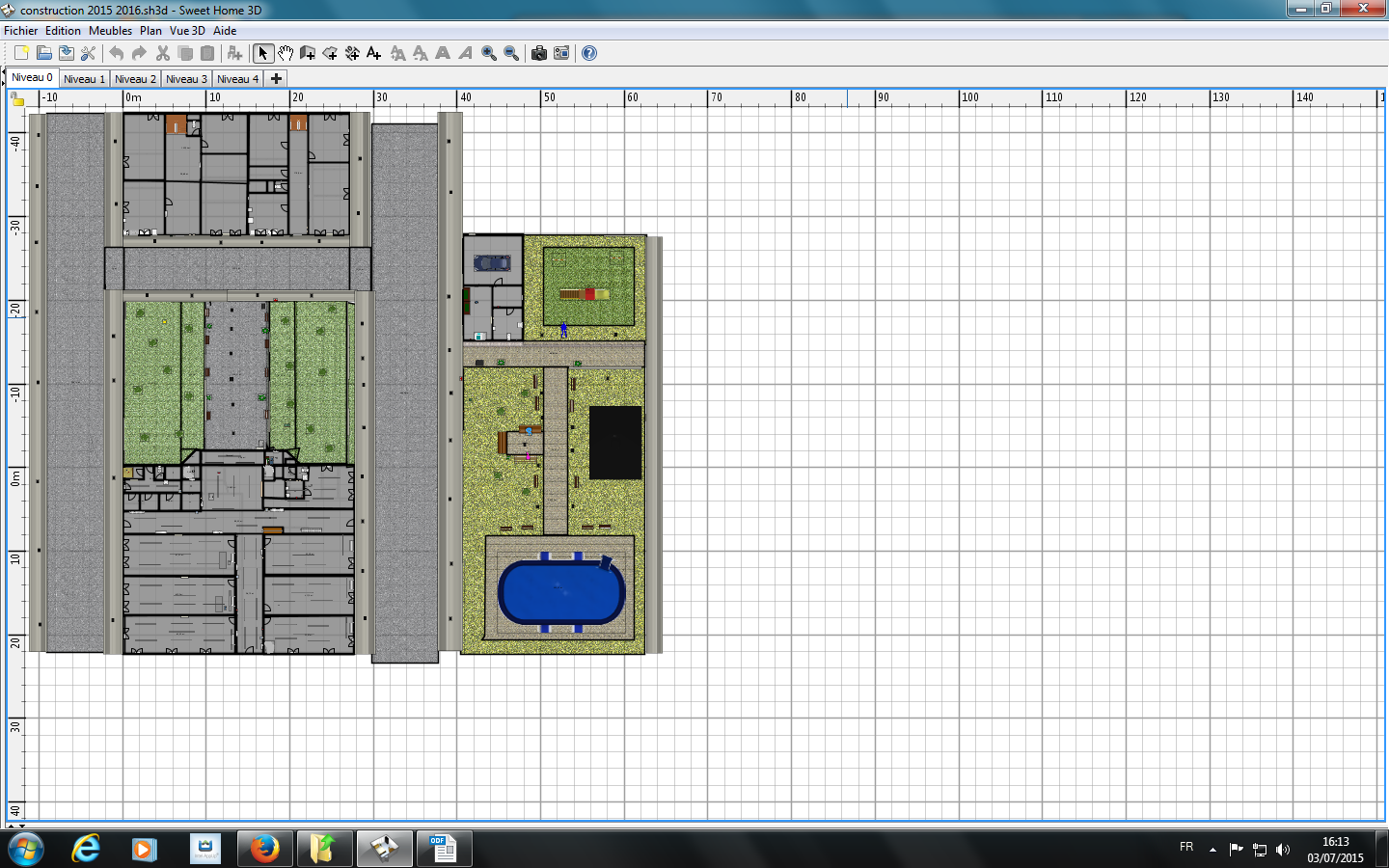Image resolution: width=1389 pixels, height=868 pixels.
Task: Open the volume control in tray
Action: tap(1283, 850)
